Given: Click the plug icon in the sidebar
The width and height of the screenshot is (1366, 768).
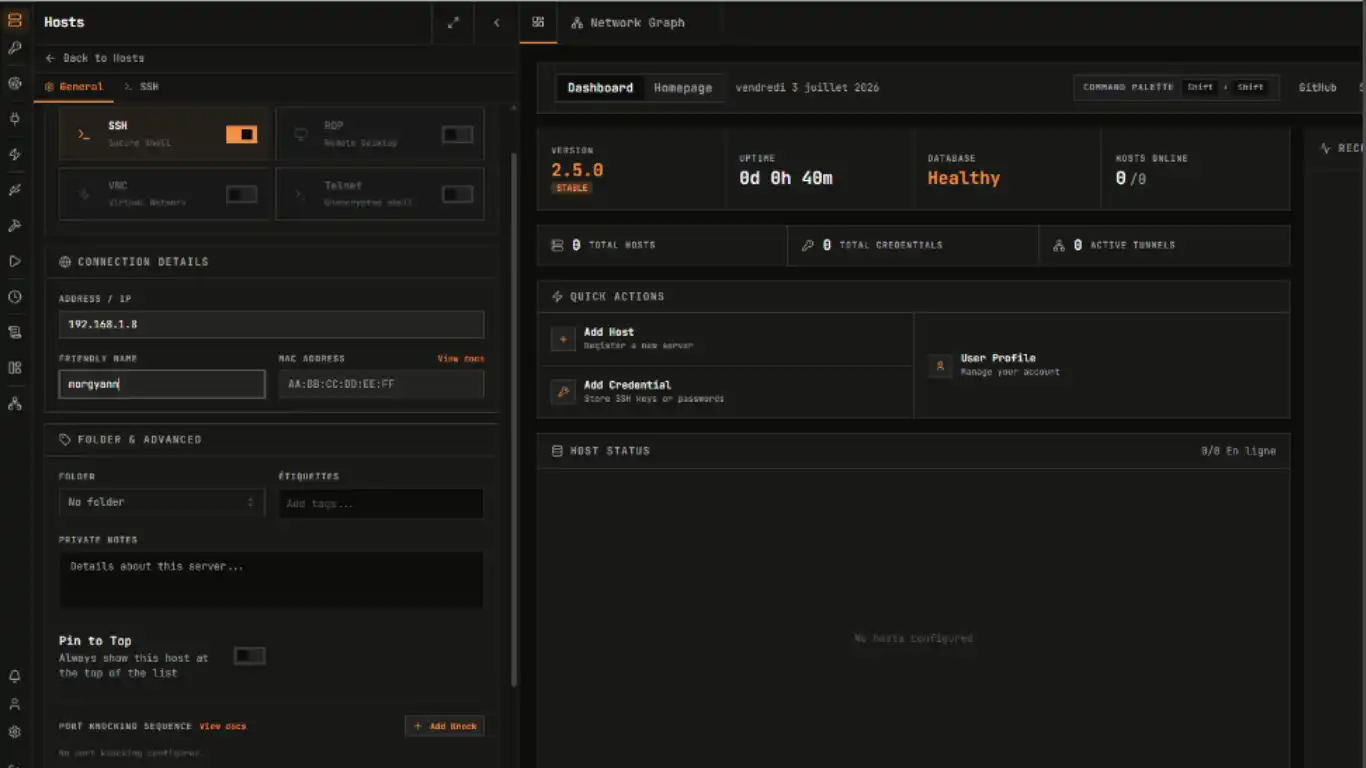Looking at the screenshot, I should 15,118.
